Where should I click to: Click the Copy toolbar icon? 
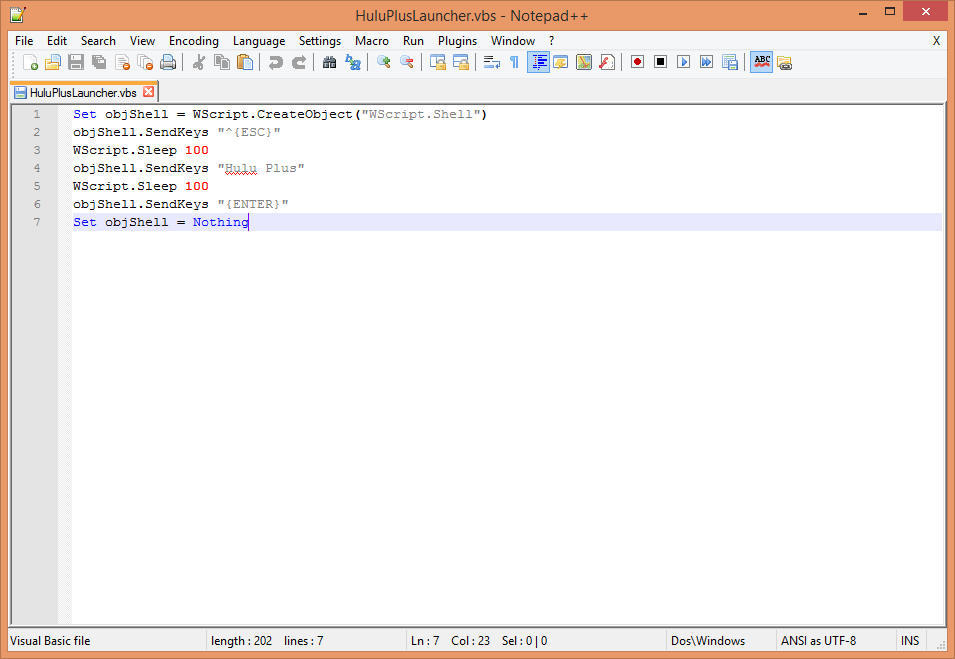tap(222, 62)
